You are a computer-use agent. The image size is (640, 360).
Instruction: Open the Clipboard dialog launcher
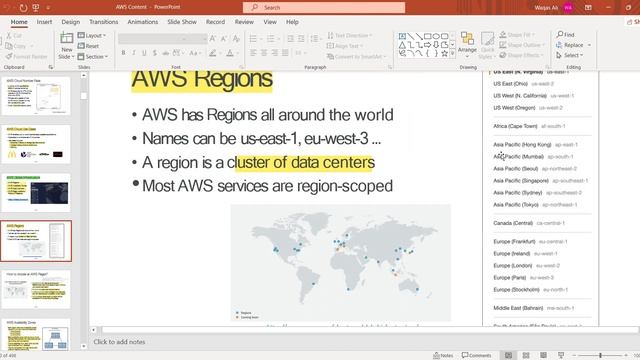(x=51, y=67)
